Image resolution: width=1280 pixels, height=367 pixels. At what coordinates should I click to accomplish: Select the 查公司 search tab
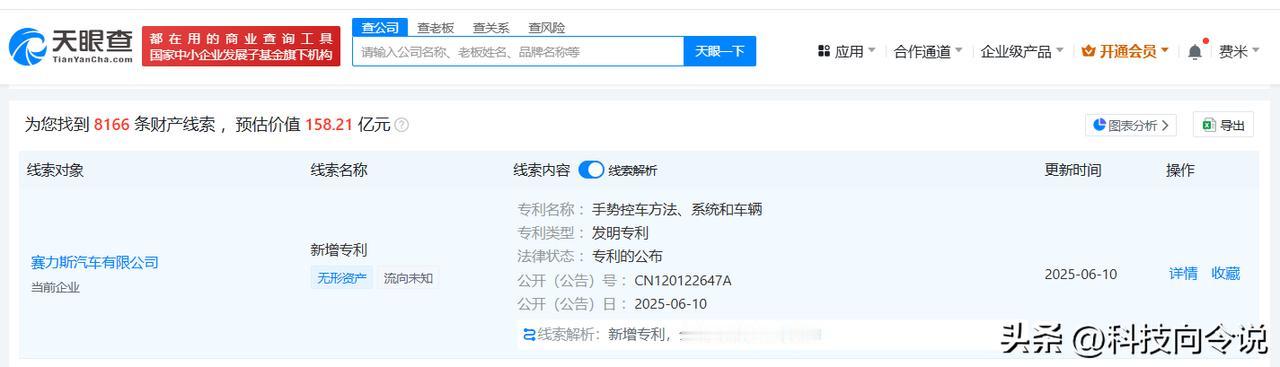379,27
